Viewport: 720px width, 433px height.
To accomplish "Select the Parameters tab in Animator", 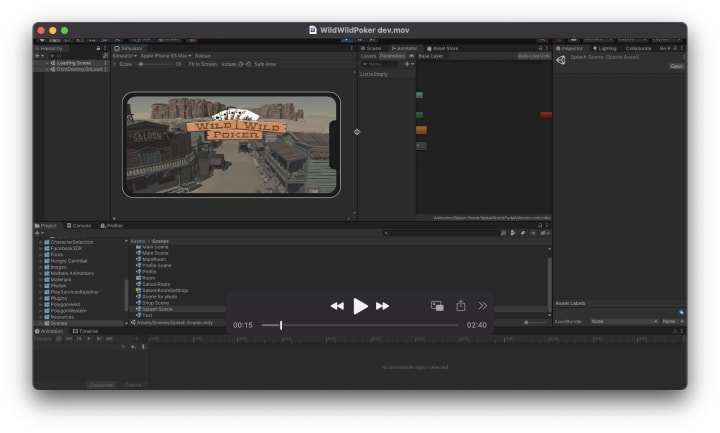I will click(392, 56).
